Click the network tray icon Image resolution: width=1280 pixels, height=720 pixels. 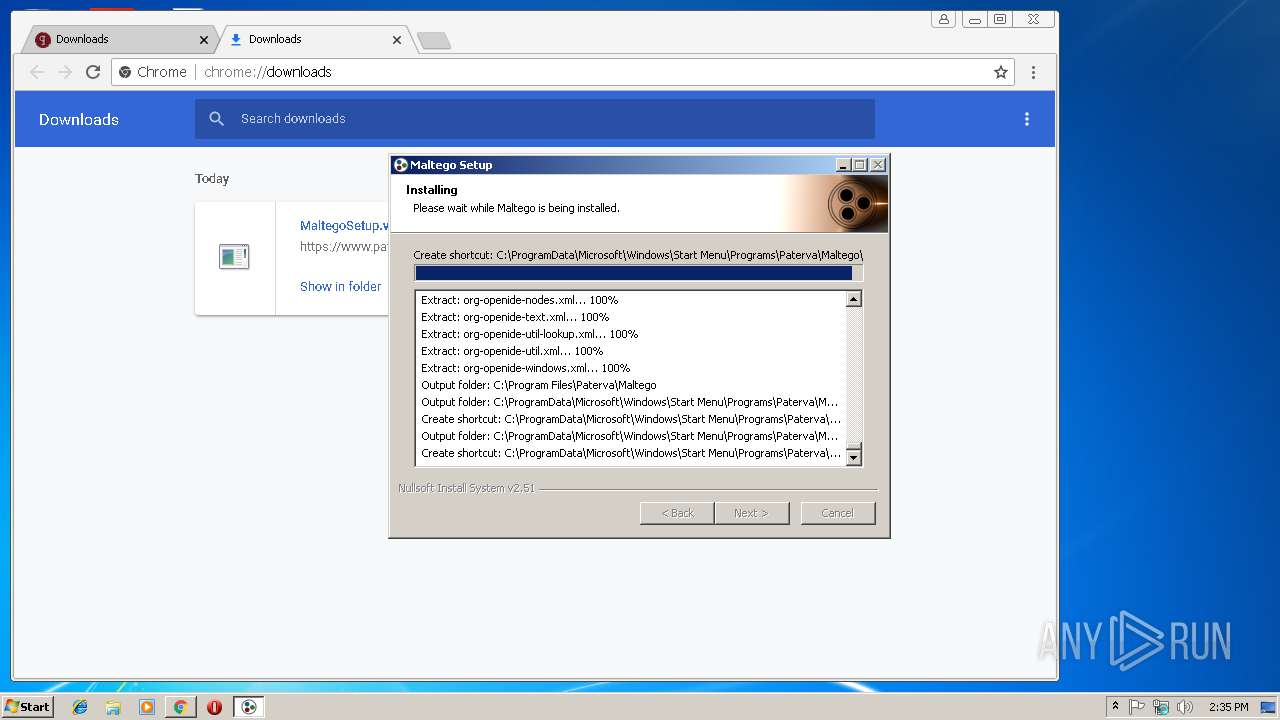tap(1161, 707)
